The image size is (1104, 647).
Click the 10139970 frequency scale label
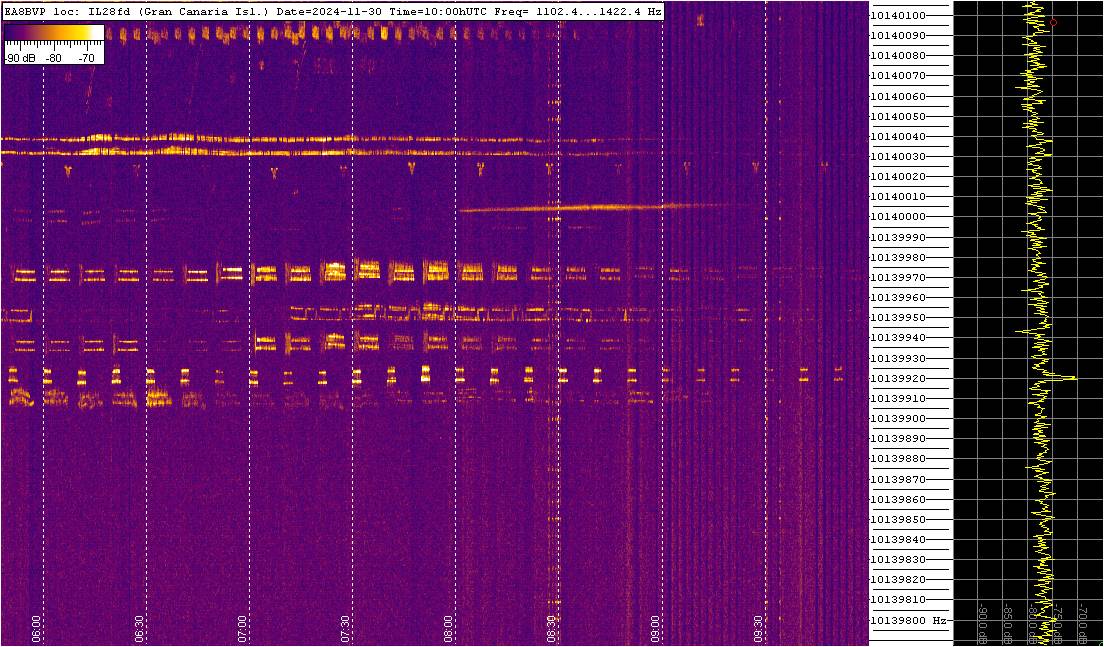898,277
